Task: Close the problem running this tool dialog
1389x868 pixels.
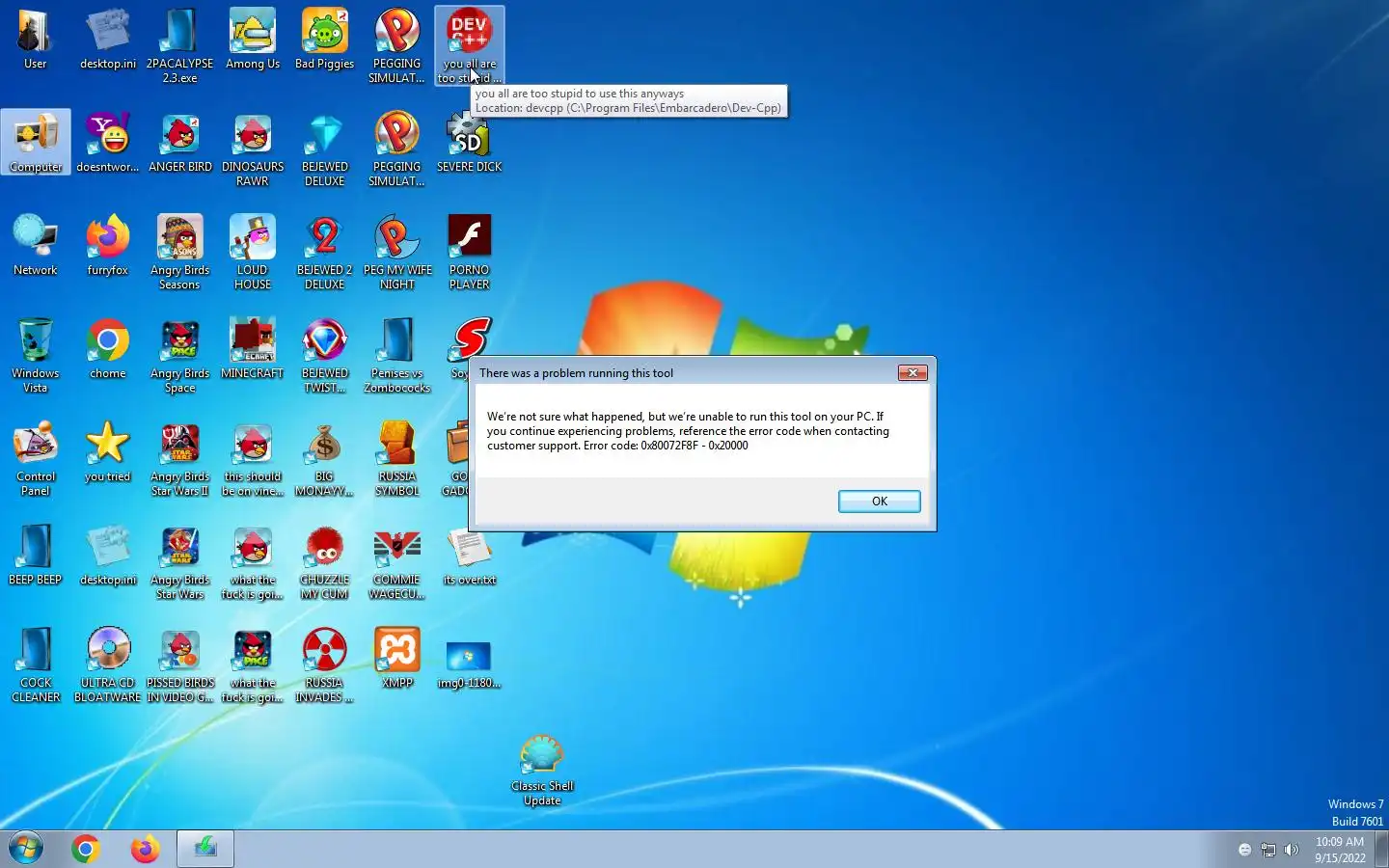Action: click(x=912, y=372)
